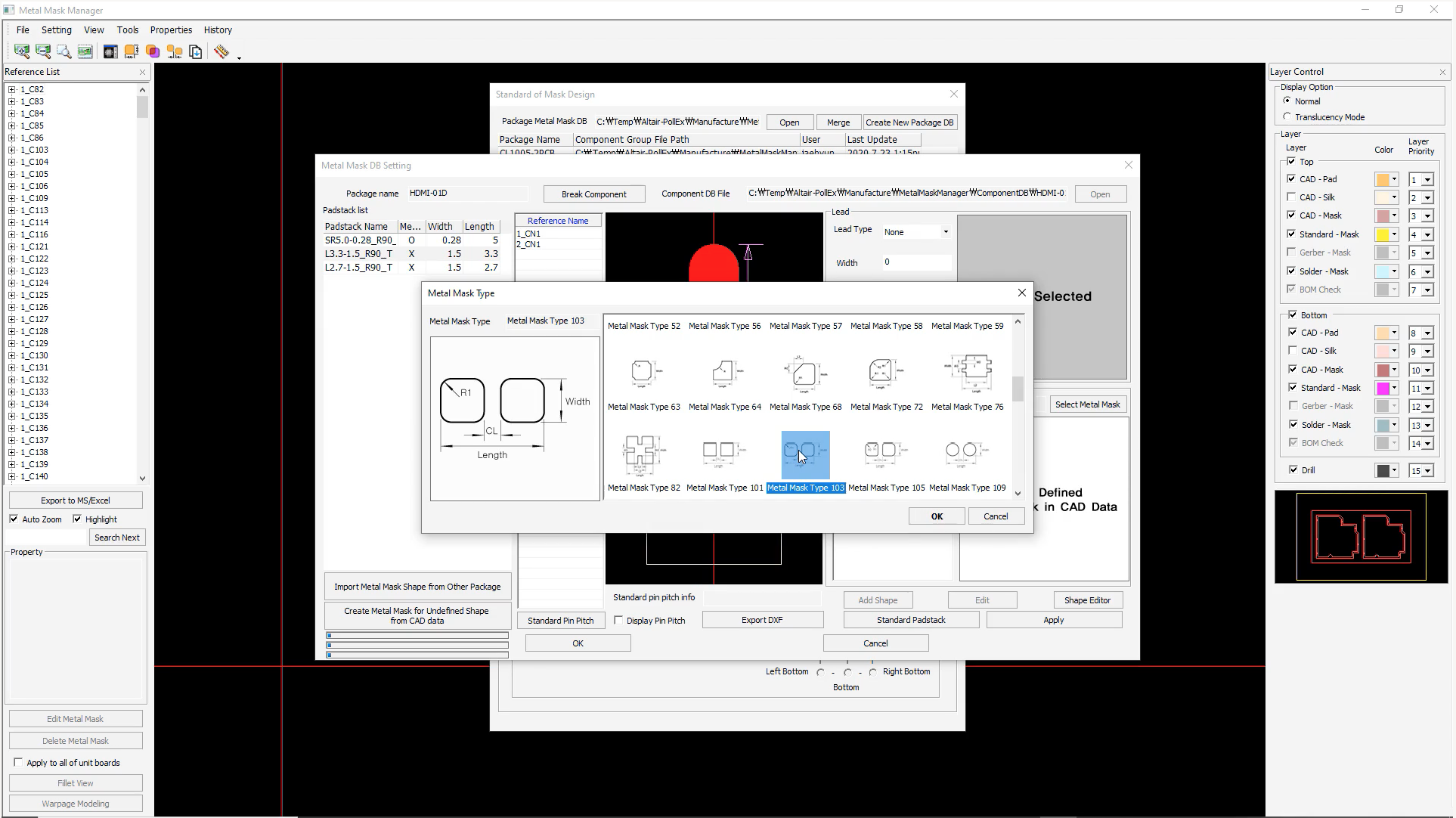Enable Translucency Mode display option

[x=1287, y=117]
